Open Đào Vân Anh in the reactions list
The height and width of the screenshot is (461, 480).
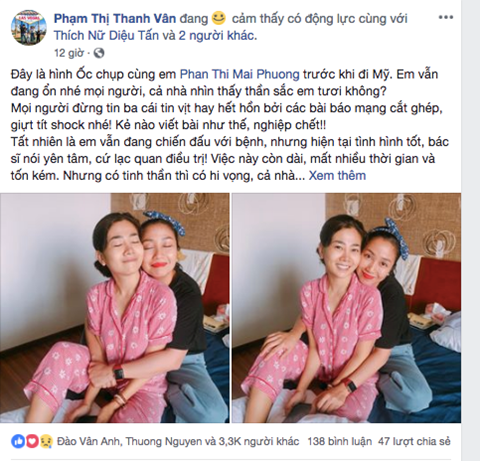point(88,441)
